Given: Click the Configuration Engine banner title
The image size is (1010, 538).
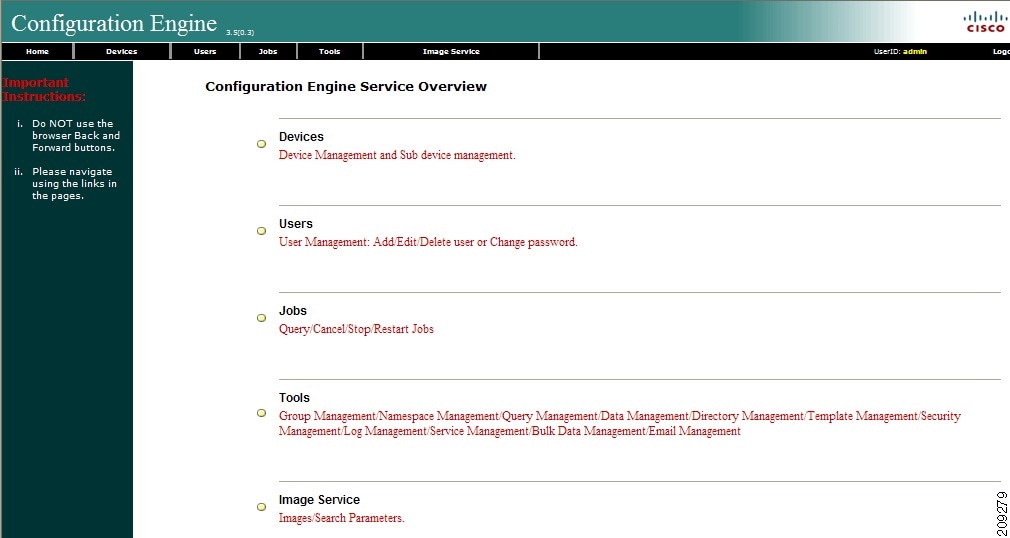Looking at the screenshot, I should coord(114,23).
